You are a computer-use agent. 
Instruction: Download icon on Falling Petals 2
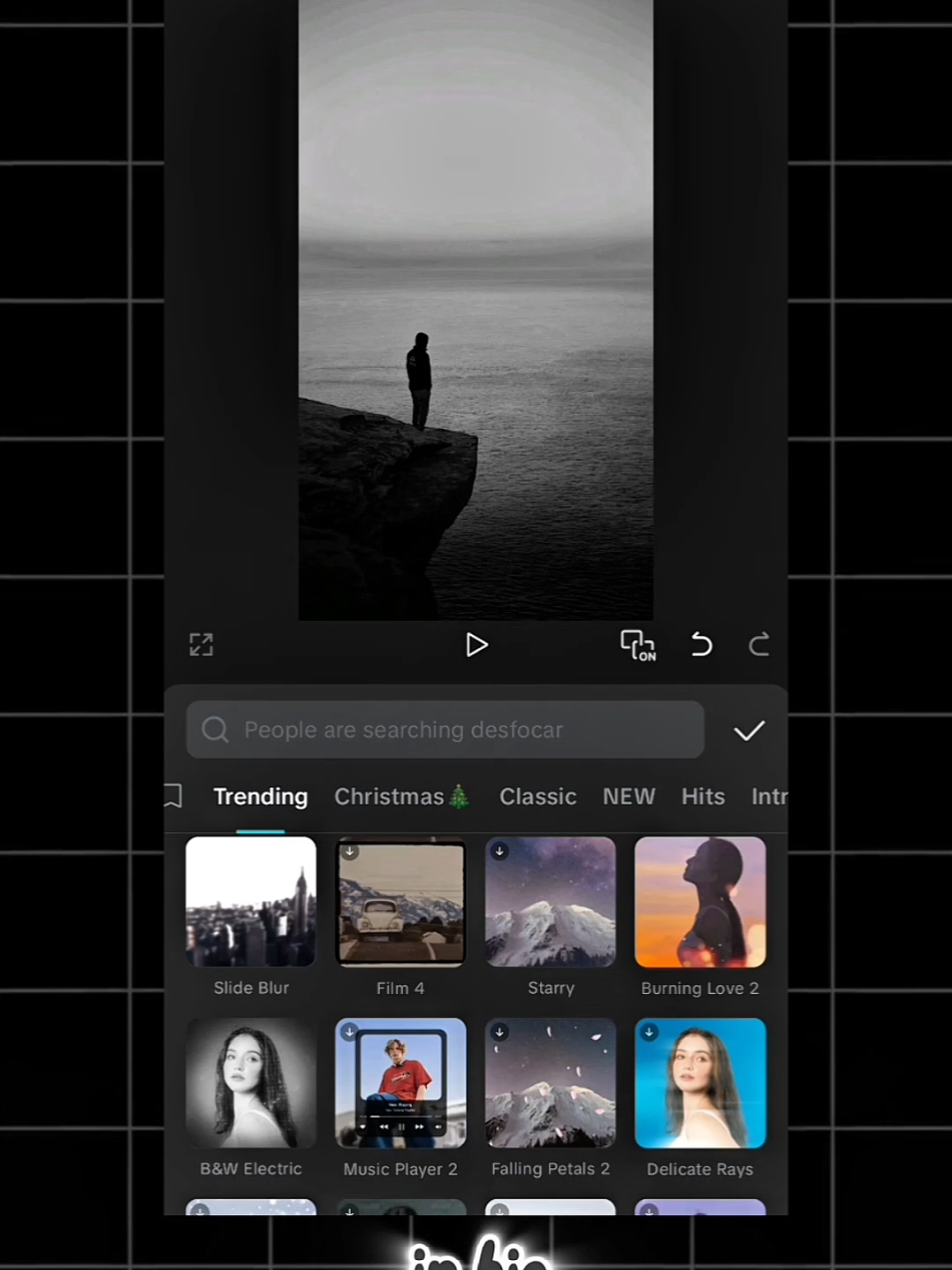499,1032
